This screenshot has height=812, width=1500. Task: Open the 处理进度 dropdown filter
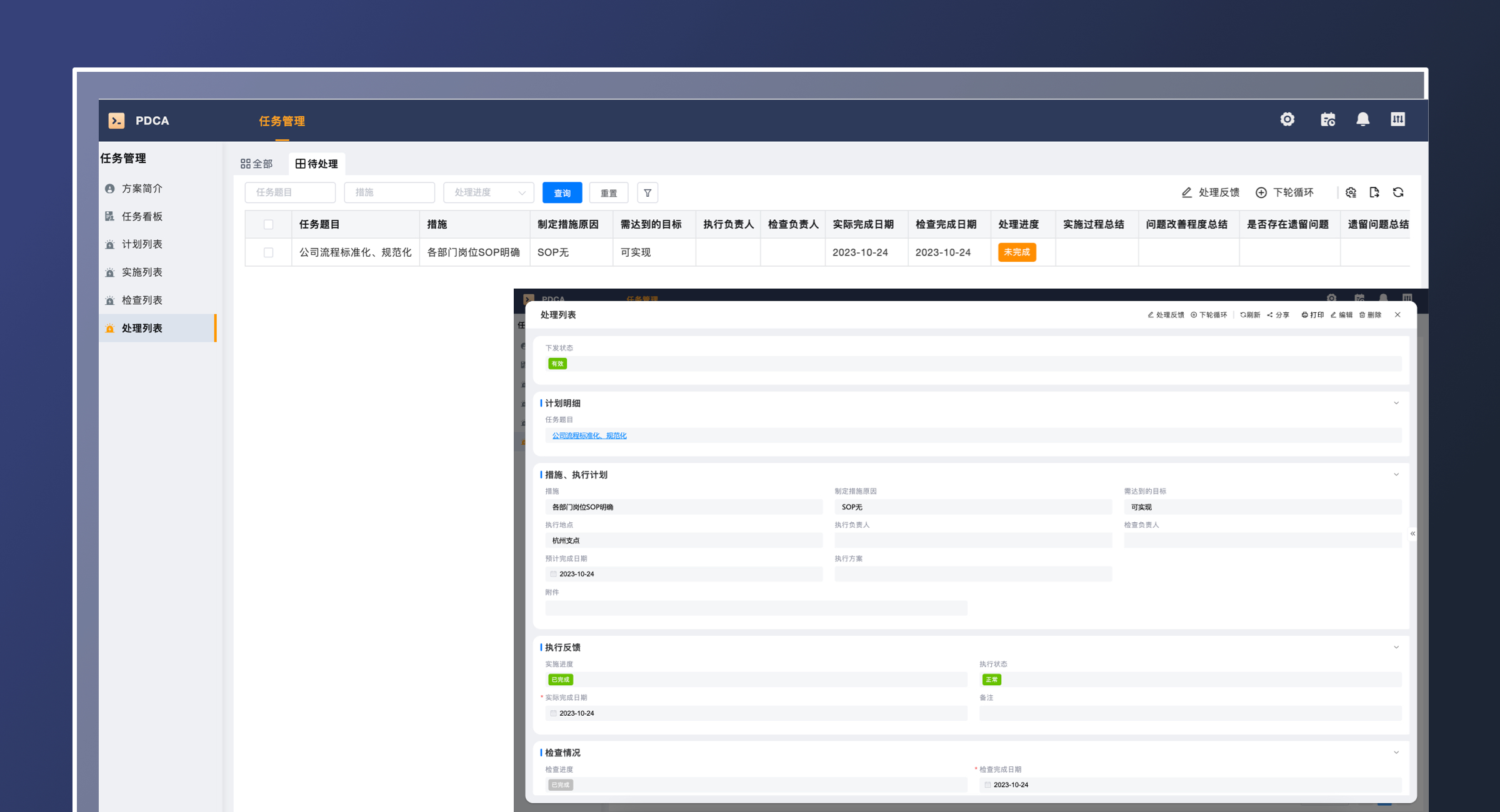489,192
